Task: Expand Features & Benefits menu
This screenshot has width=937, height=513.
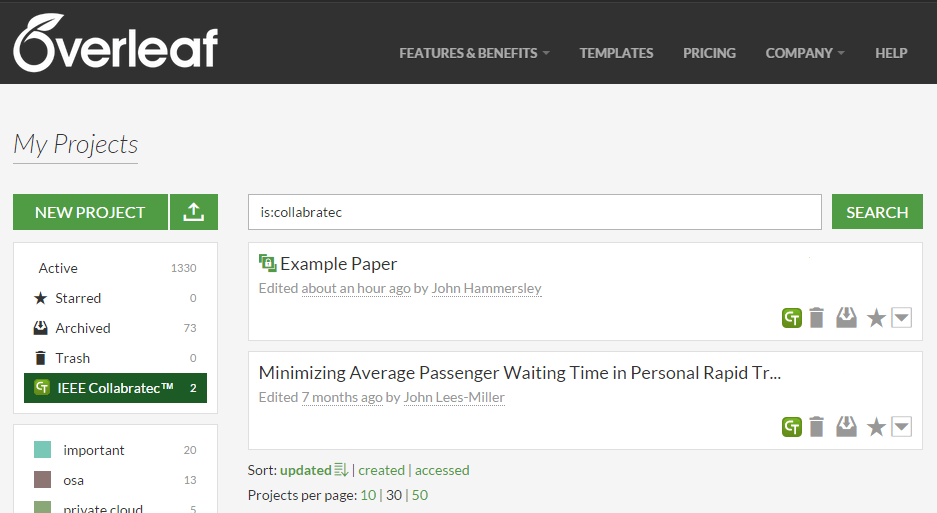Action: (x=474, y=53)
